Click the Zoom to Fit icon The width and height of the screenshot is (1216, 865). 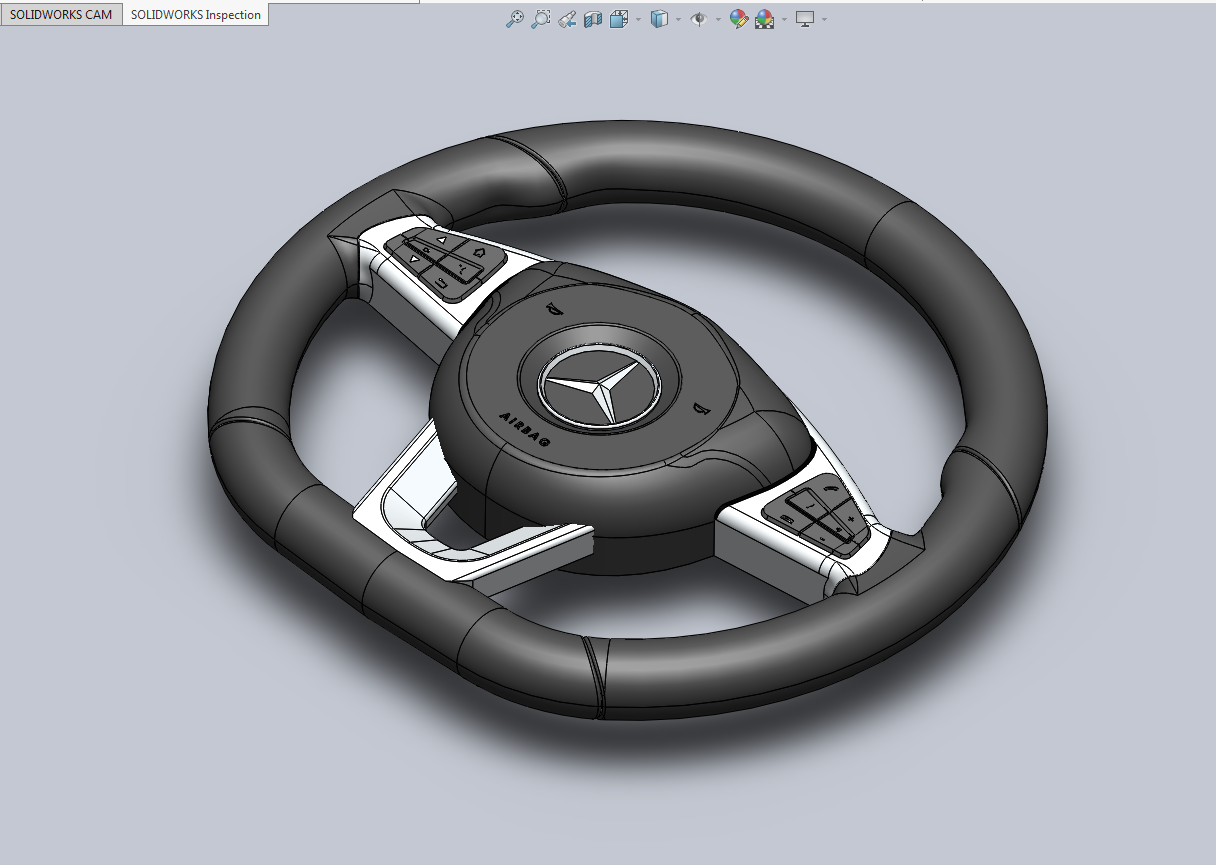[x=515, y=18]
